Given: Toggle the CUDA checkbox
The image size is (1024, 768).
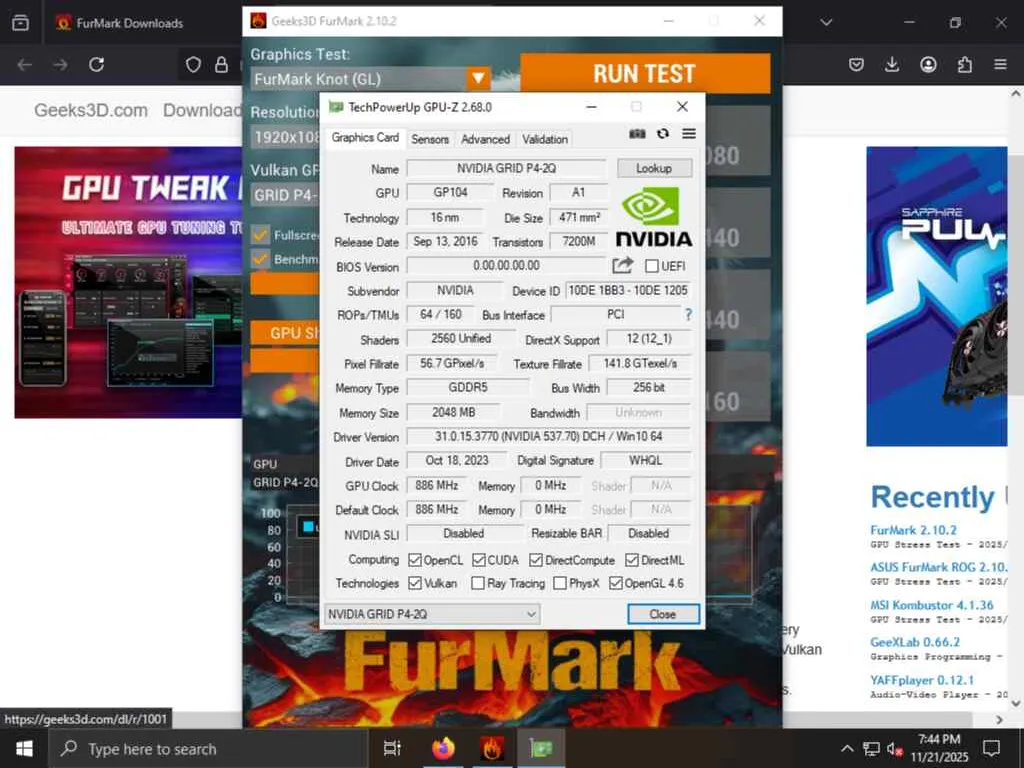Looking at the screenshot, I should click(479, 560).
